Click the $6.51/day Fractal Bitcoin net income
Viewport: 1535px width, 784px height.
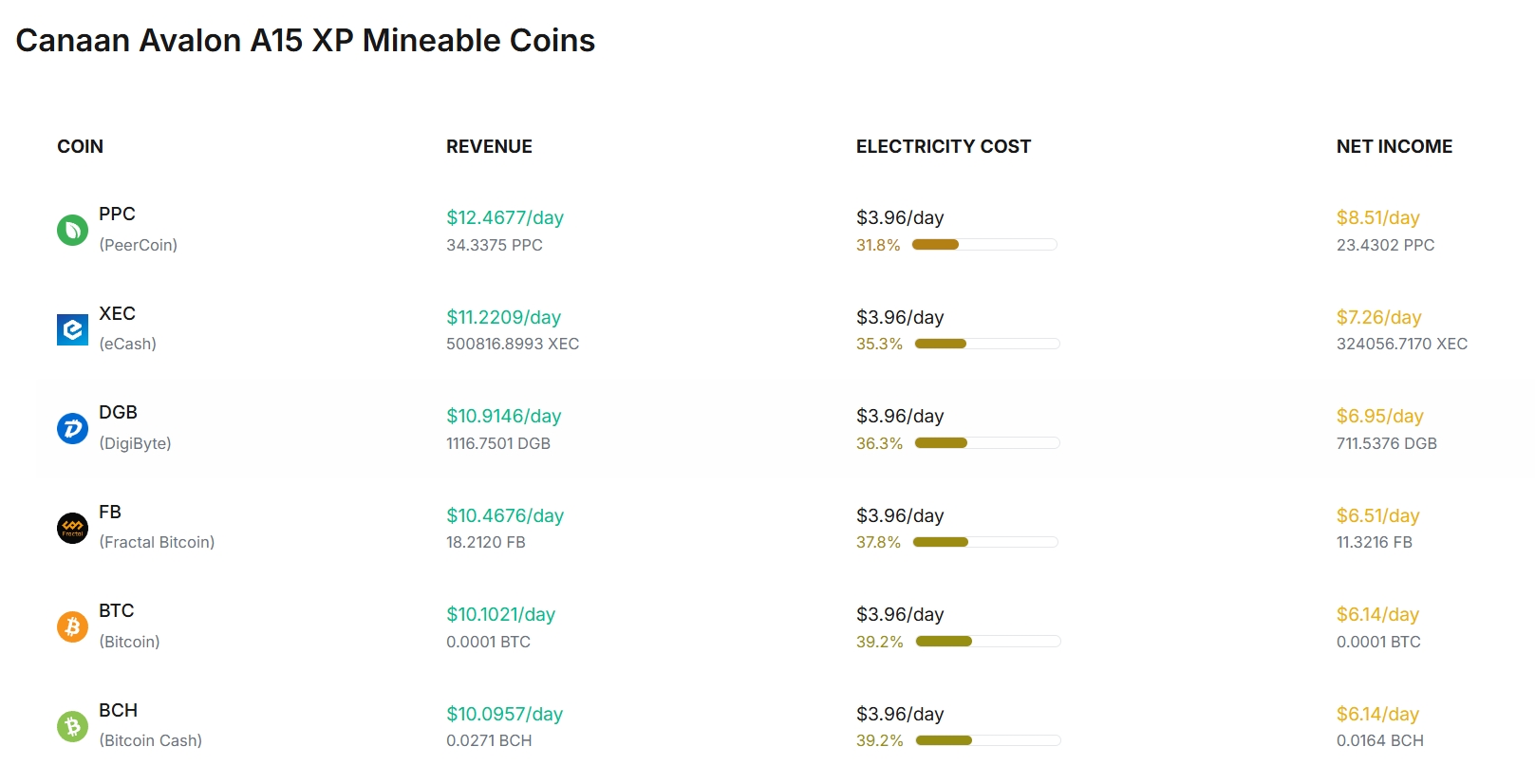pyautogui.click(x=1377, y=516)
